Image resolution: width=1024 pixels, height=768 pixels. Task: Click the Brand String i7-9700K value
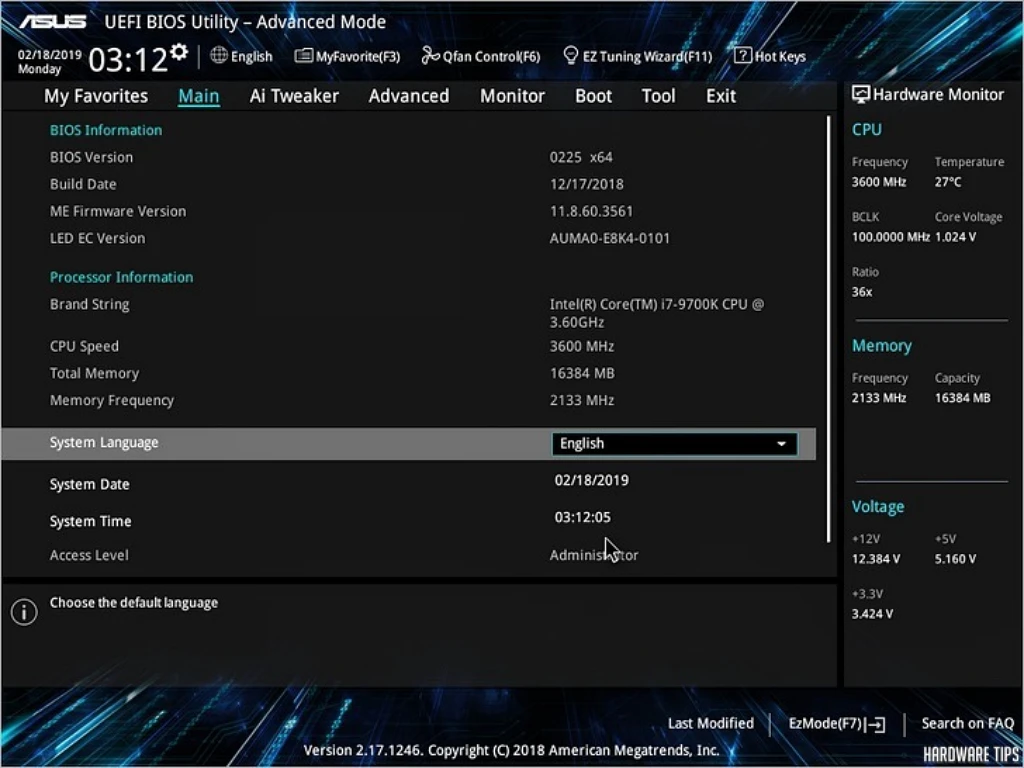click(657, 313)
